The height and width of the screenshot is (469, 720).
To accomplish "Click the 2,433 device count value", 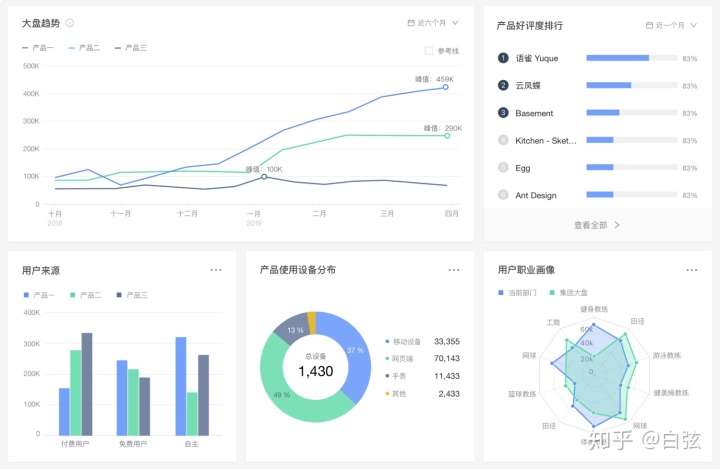I will (449, 394).
